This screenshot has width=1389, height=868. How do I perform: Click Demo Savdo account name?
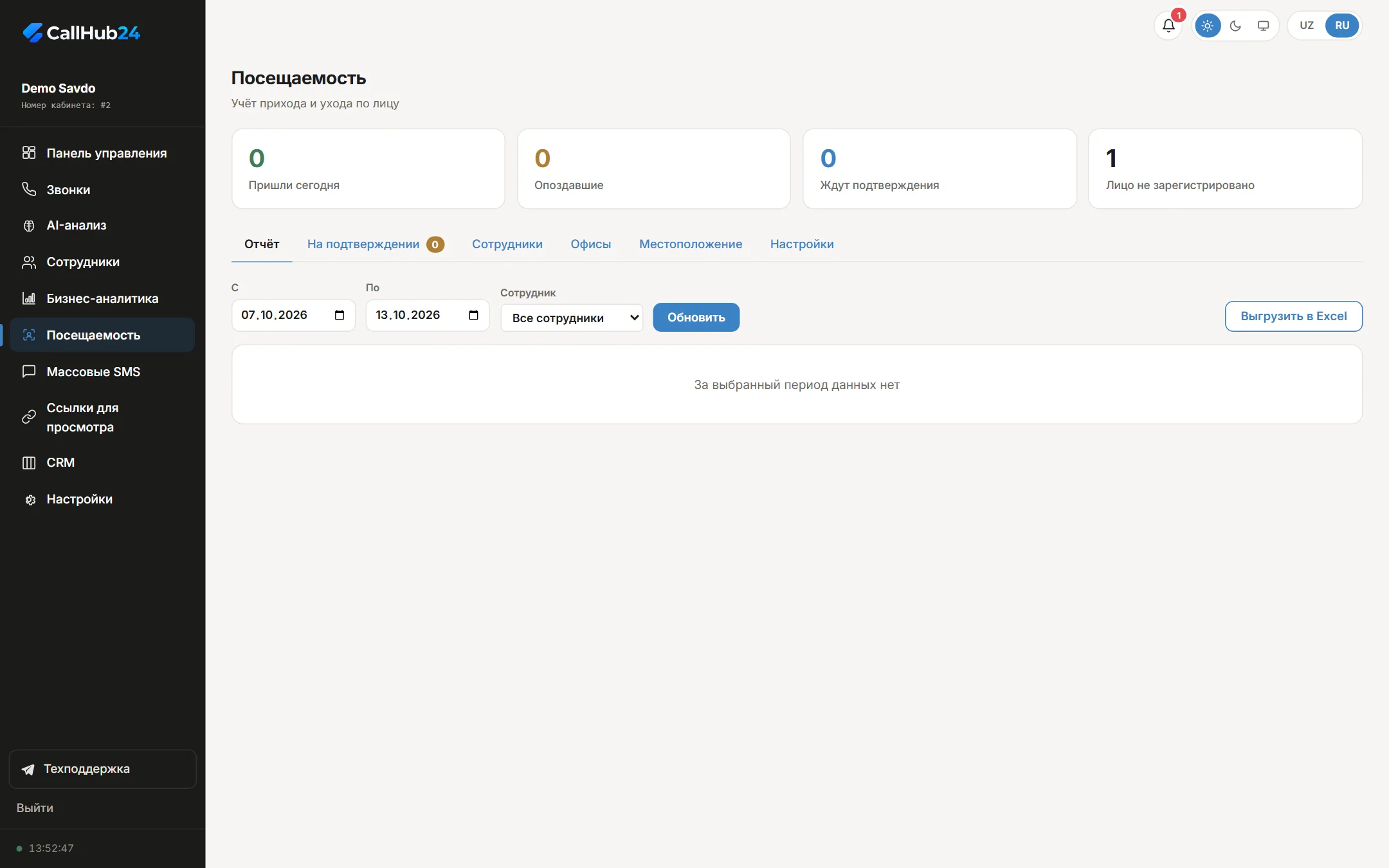[x=59, y=88]
